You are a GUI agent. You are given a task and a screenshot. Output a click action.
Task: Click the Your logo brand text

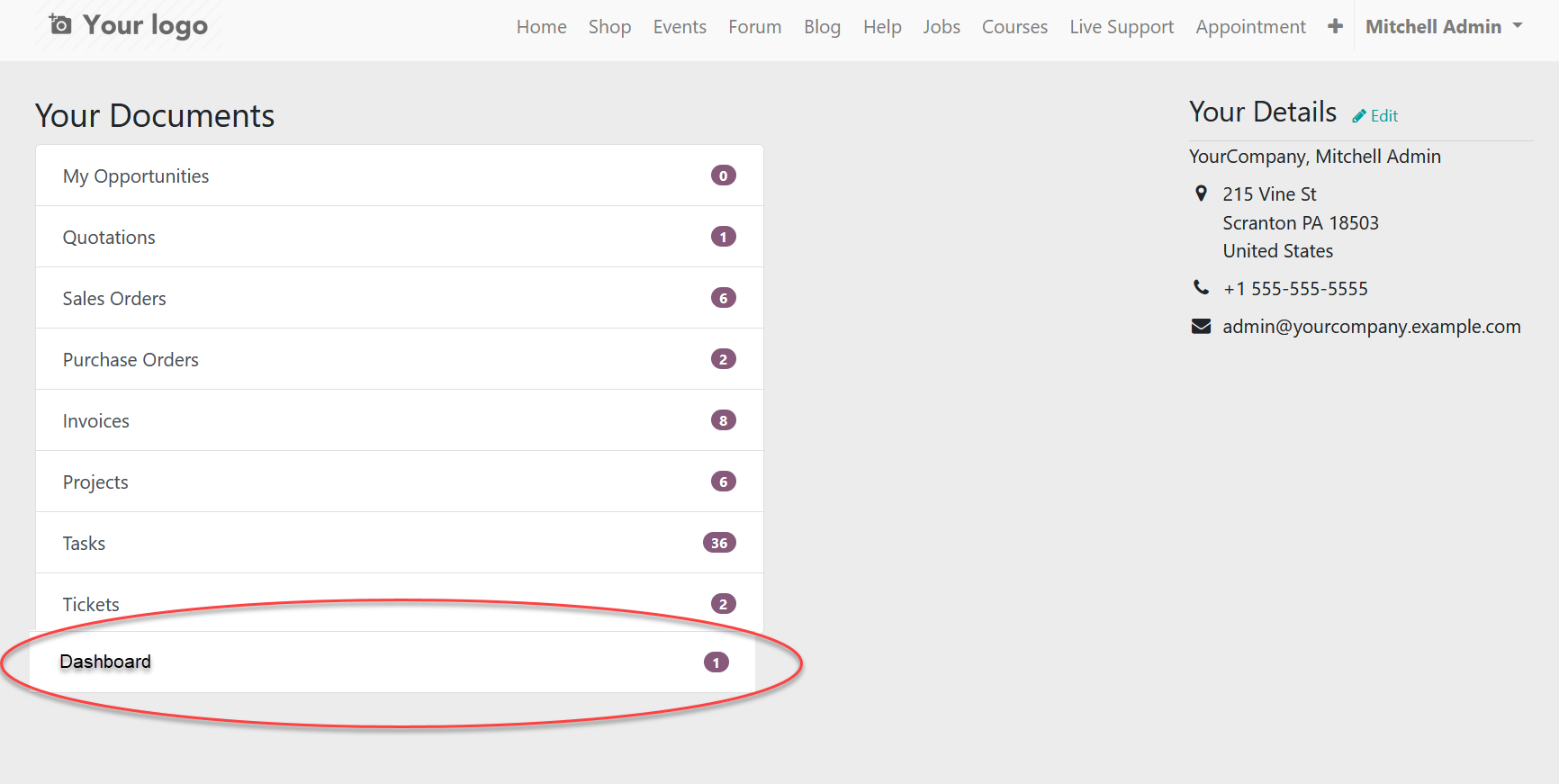(x=145, y=25)
